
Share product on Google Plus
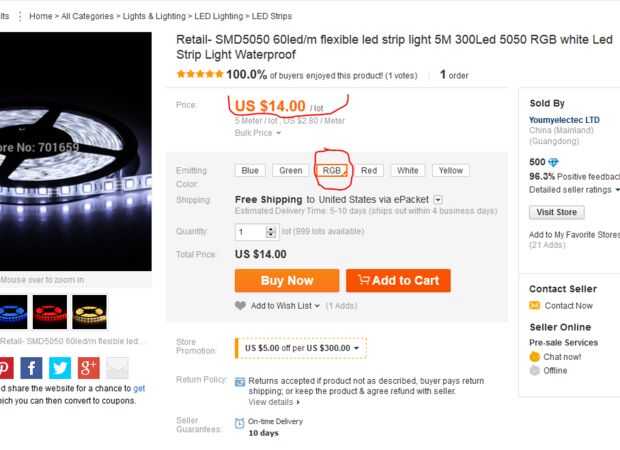(x=88, y=367)
